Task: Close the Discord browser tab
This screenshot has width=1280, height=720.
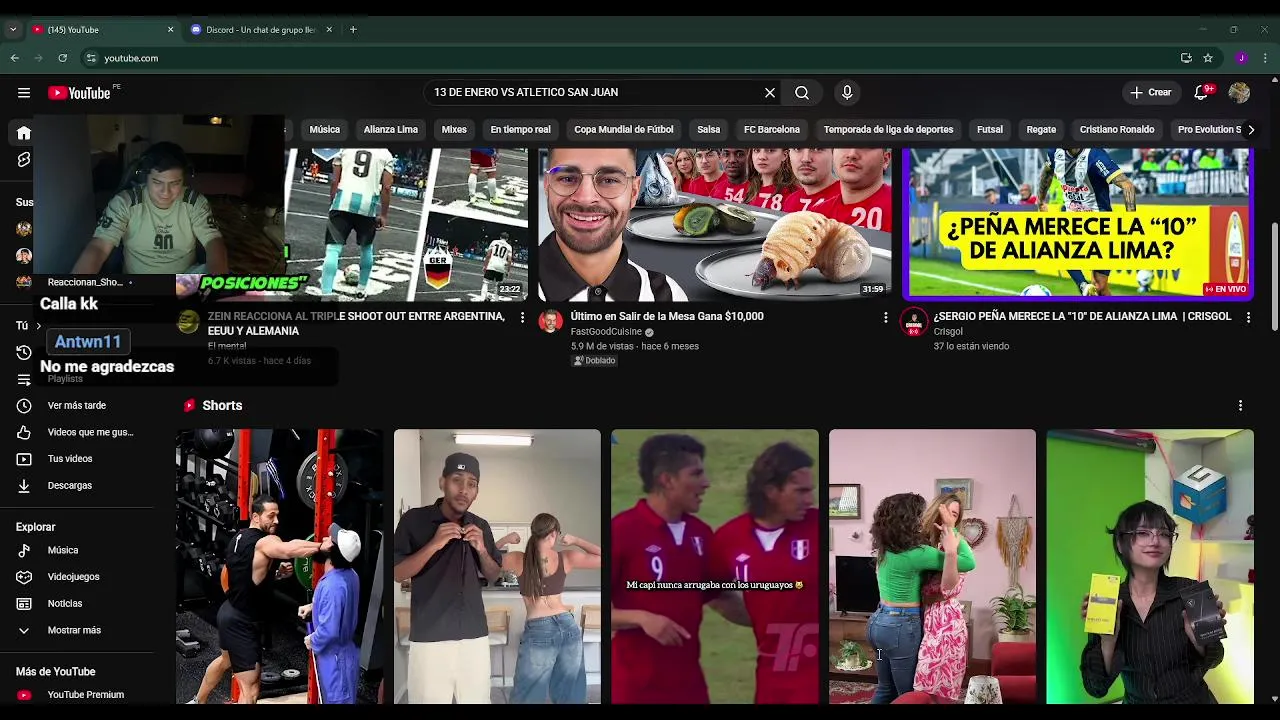Action: tap(329, 30)
